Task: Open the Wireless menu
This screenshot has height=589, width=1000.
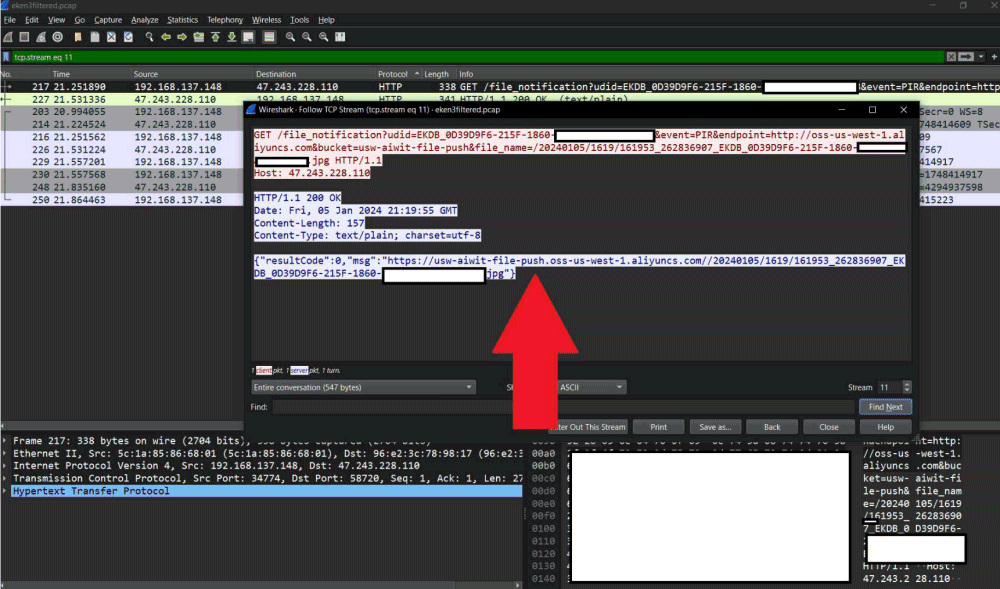Action: [x=267, y=20]
